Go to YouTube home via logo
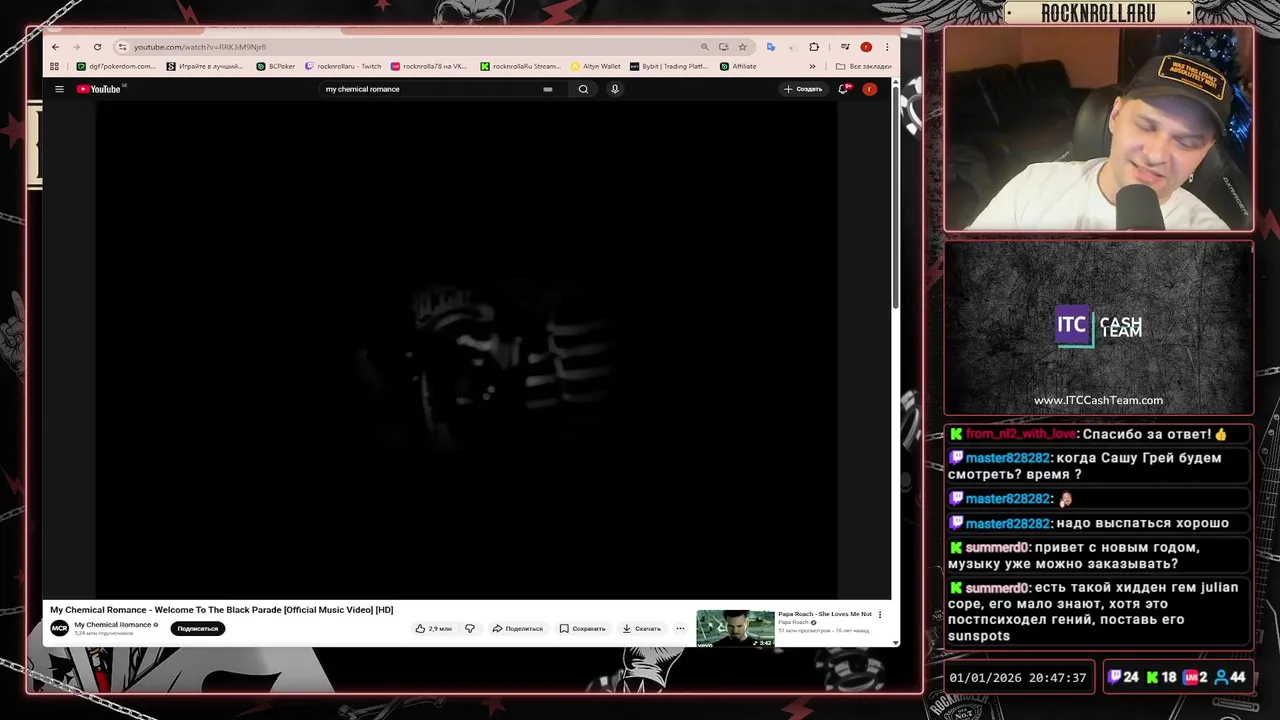 99,89
